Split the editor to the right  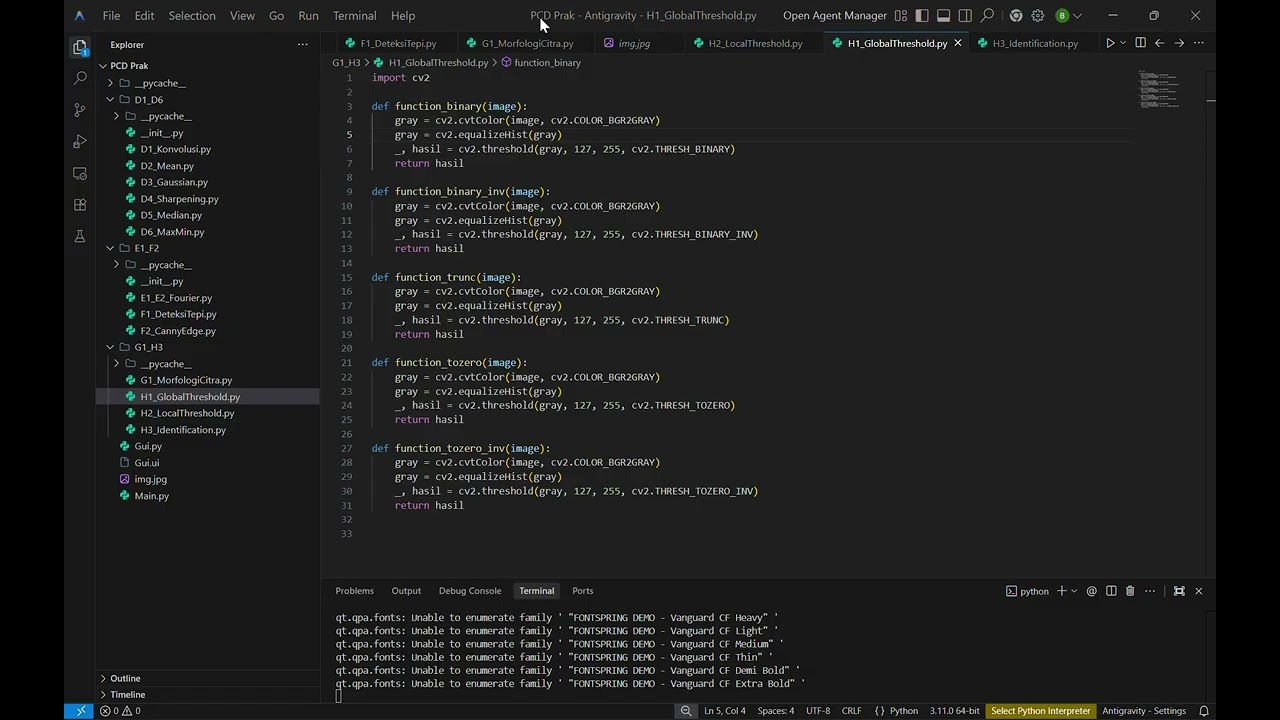(1140, 43)
